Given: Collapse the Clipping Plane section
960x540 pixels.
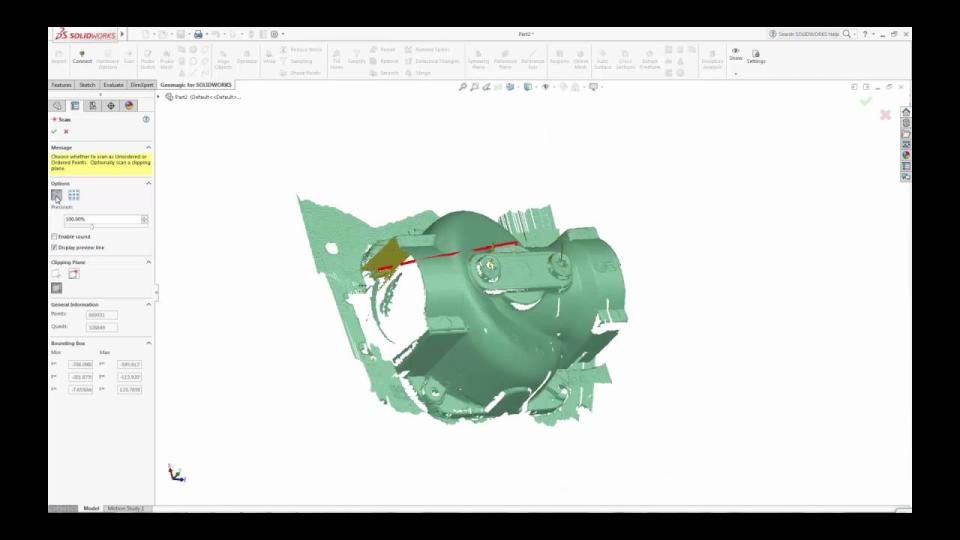Looking at the screenshot, I should pyautogui.click(x=148, y=262).
